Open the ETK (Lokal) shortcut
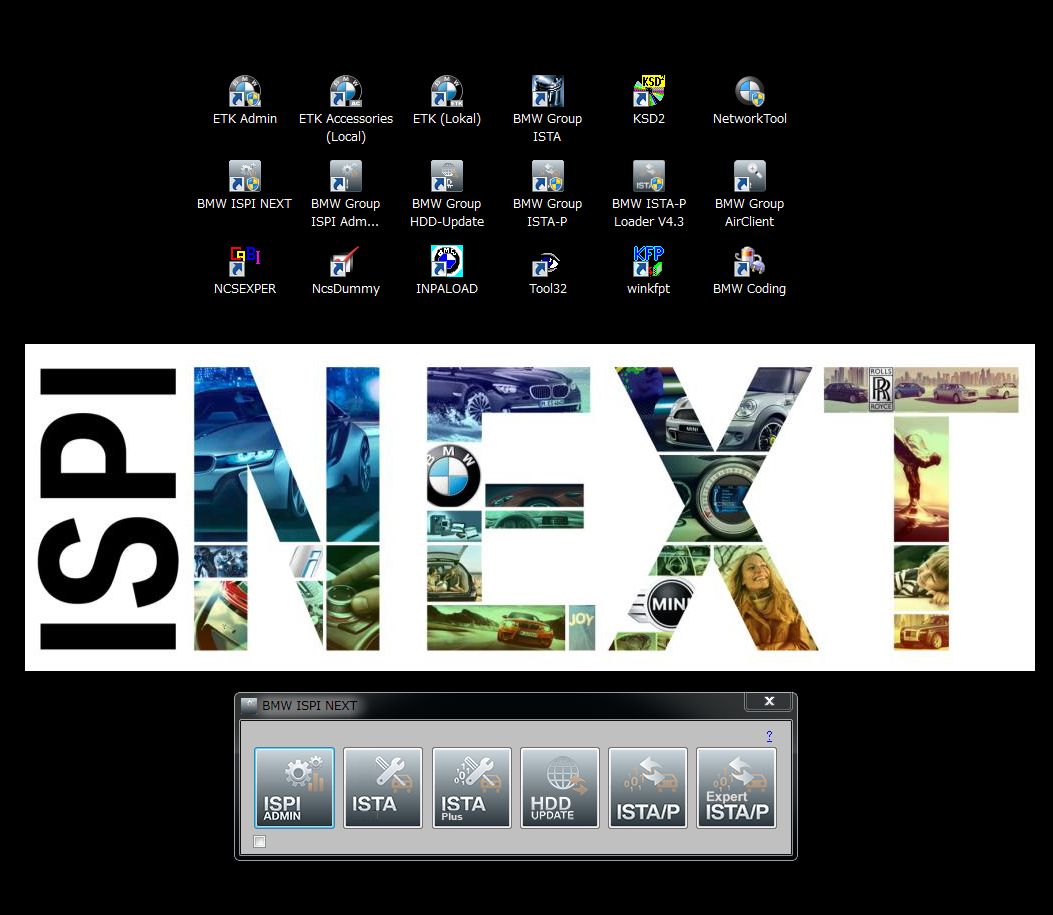This screenshot has width=1053, height=915. click(x=447, y=101)
